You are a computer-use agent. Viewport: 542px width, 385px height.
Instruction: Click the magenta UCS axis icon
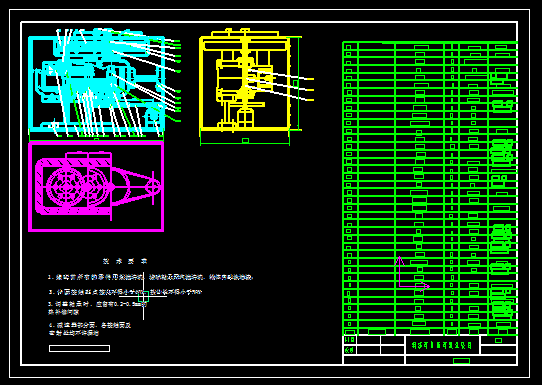coord(412,274)
